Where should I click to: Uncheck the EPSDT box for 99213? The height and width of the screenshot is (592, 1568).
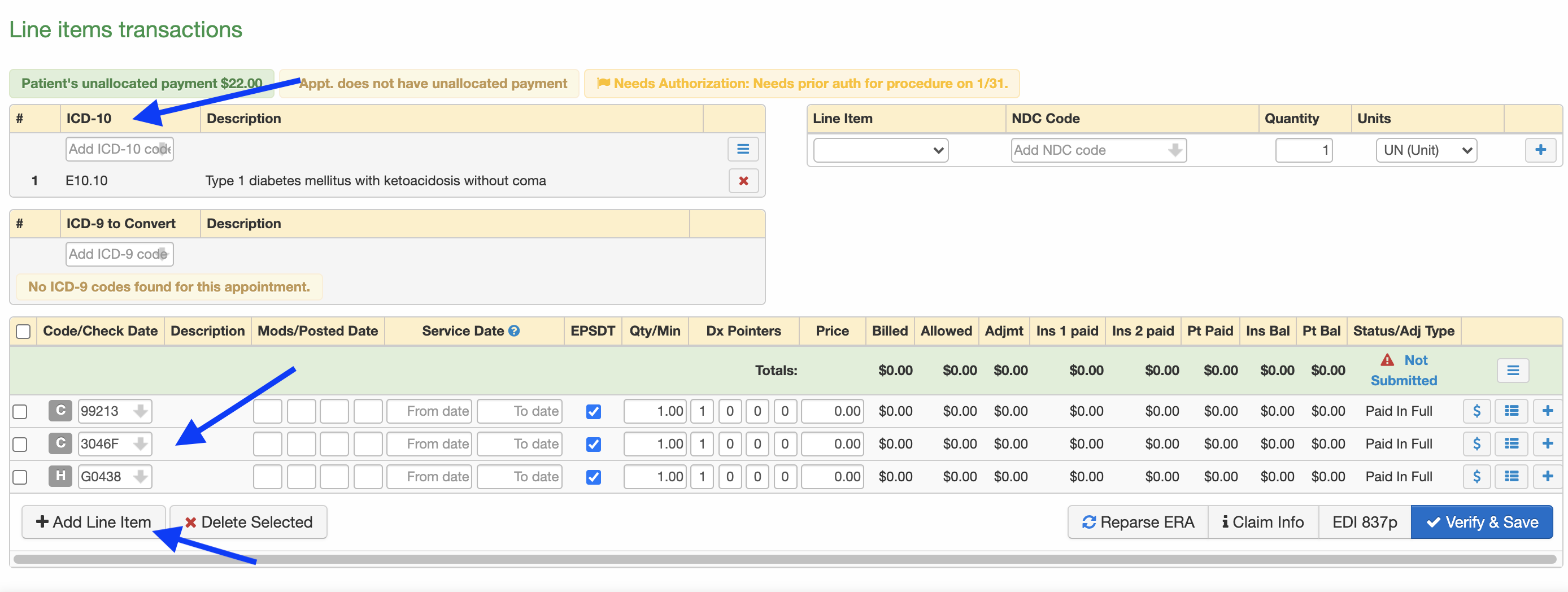click(594, 412)
